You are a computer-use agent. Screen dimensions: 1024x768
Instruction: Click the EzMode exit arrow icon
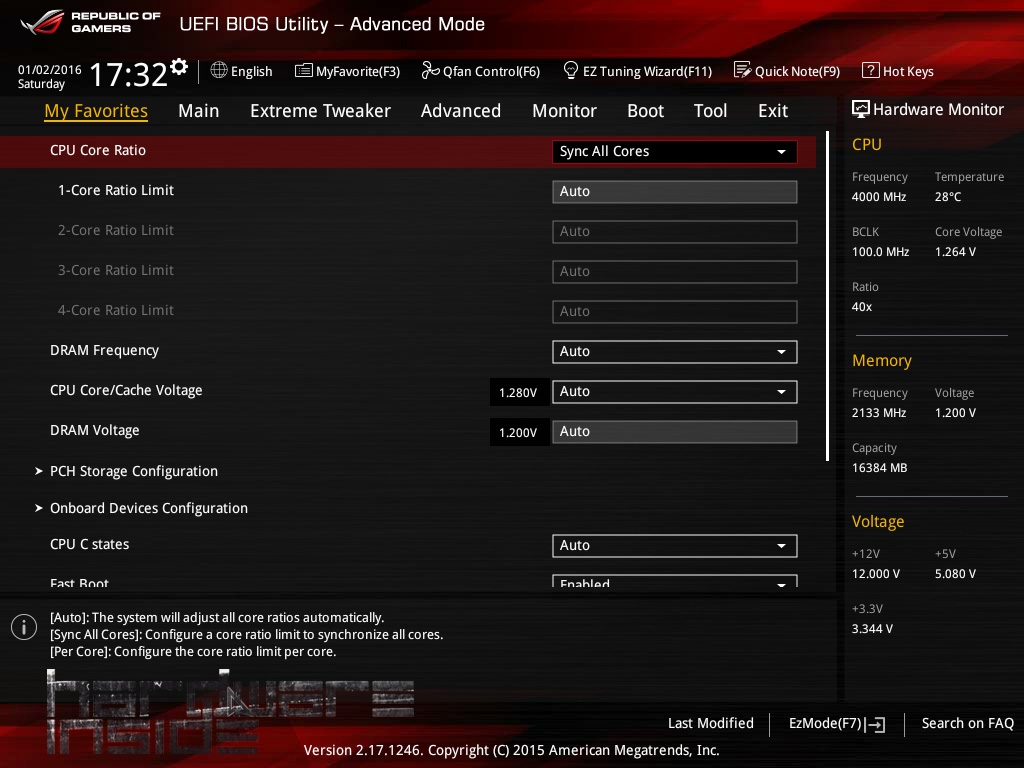click(x=876, y=724)
